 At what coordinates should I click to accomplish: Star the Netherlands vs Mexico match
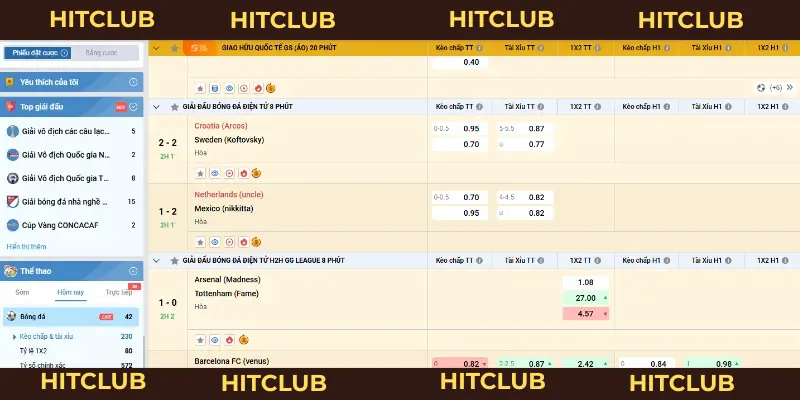coord(201,242)
